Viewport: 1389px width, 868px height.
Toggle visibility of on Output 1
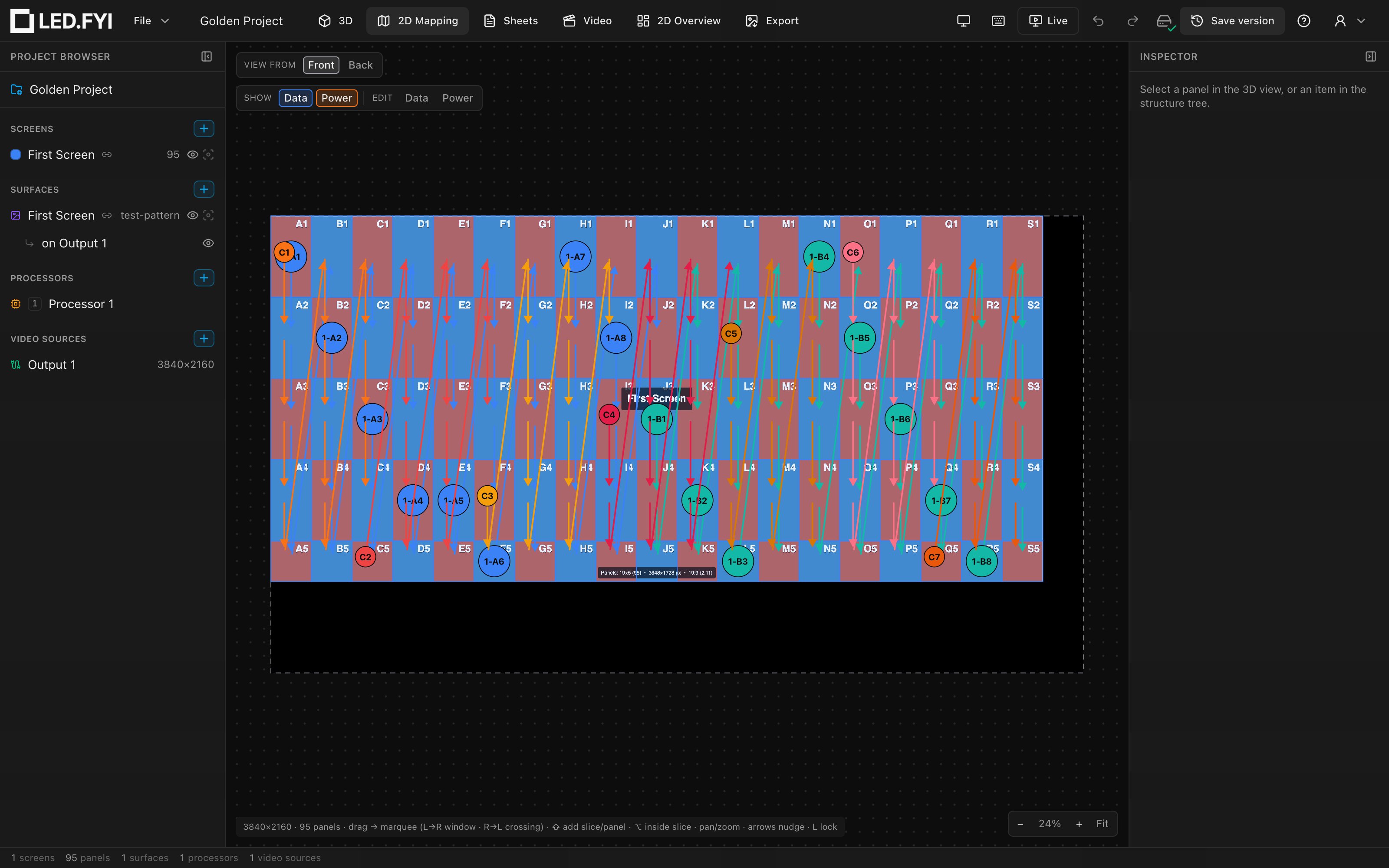pyautogui.click(x=208, y=243)
